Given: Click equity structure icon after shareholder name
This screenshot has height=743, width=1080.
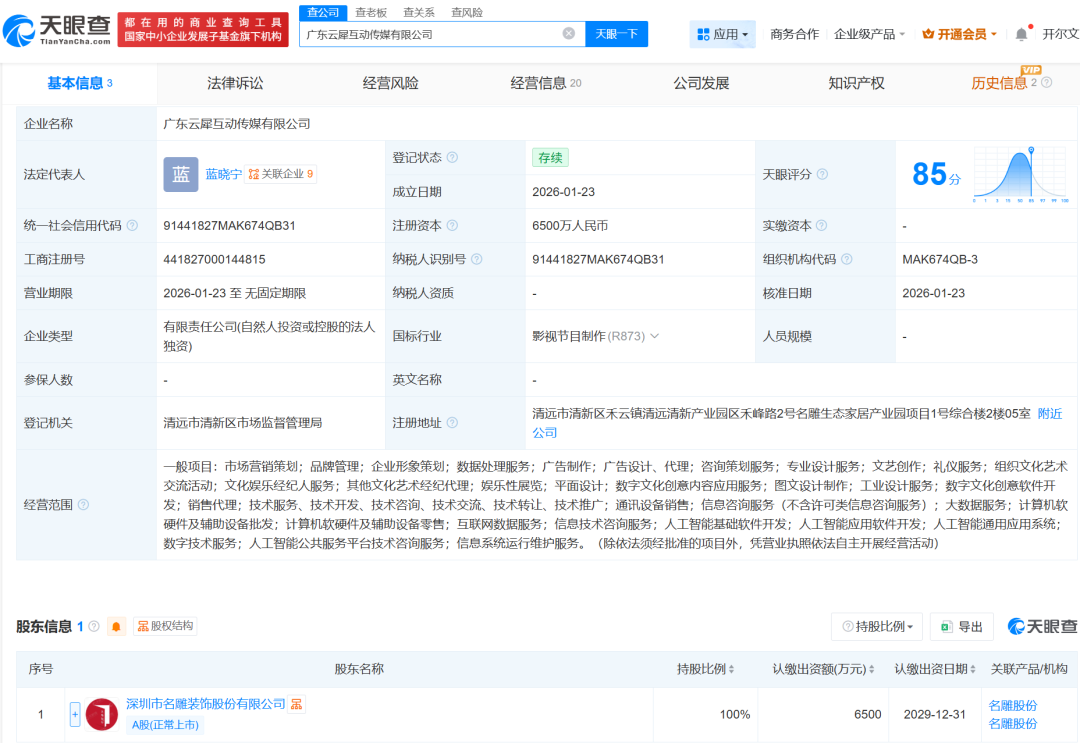Looking at the screenshot, I should coord(297,704).
